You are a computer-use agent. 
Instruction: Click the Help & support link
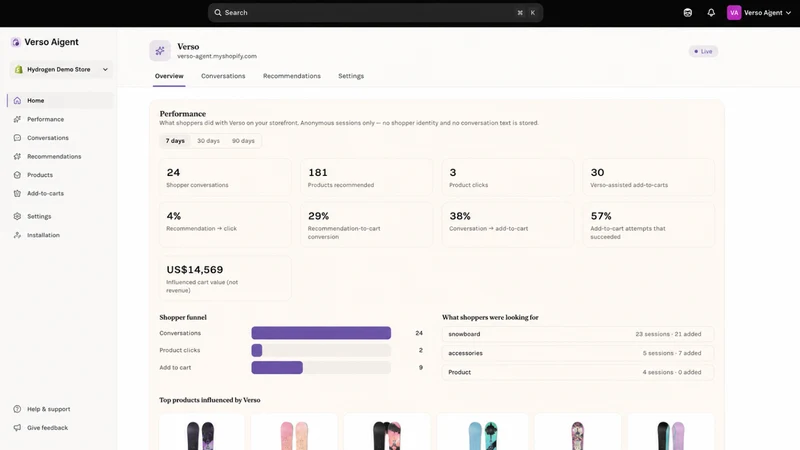[48, 409]
